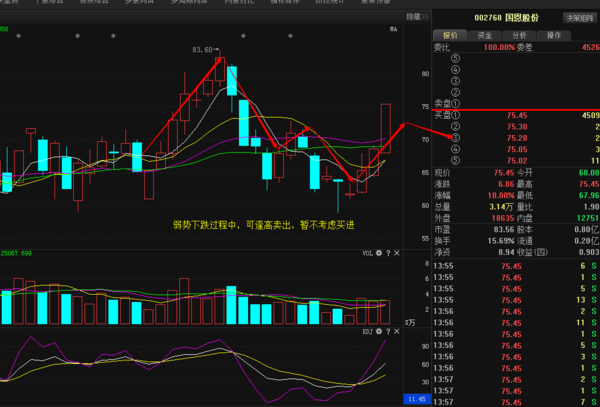Click 总量 volume value 3.14万
Image resolution: width=600 pixels, height=407 pixels.
pyautogui.click(x=501, y=207)
